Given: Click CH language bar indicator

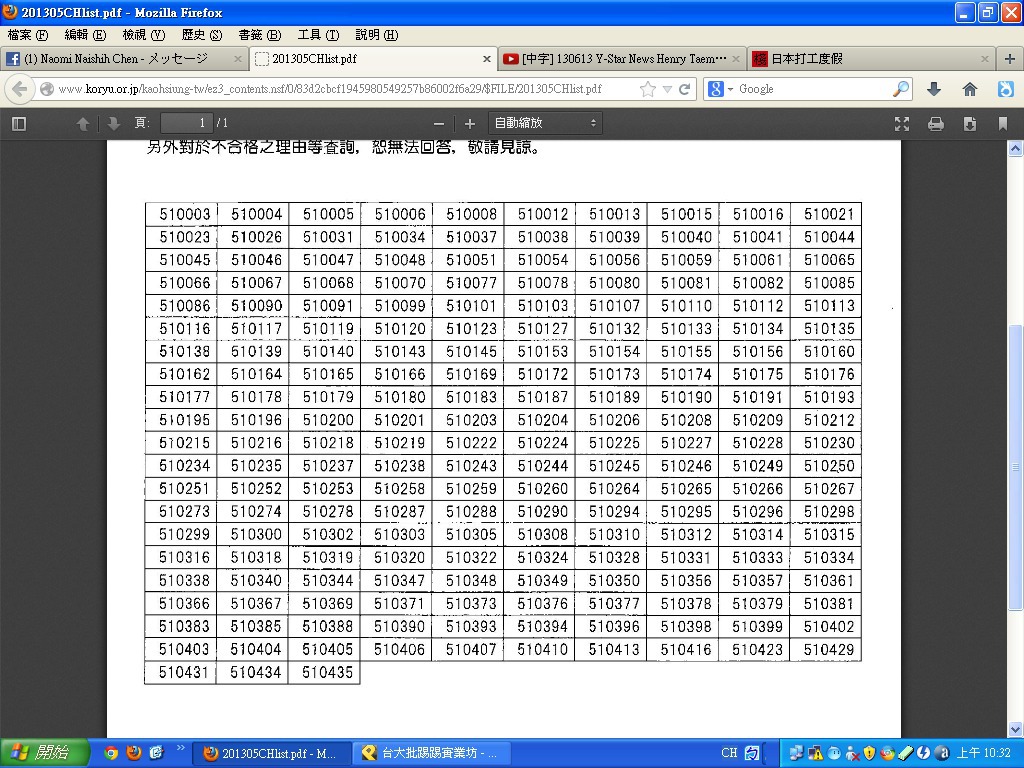Looking at the screenshot, I should click(729, 753).
